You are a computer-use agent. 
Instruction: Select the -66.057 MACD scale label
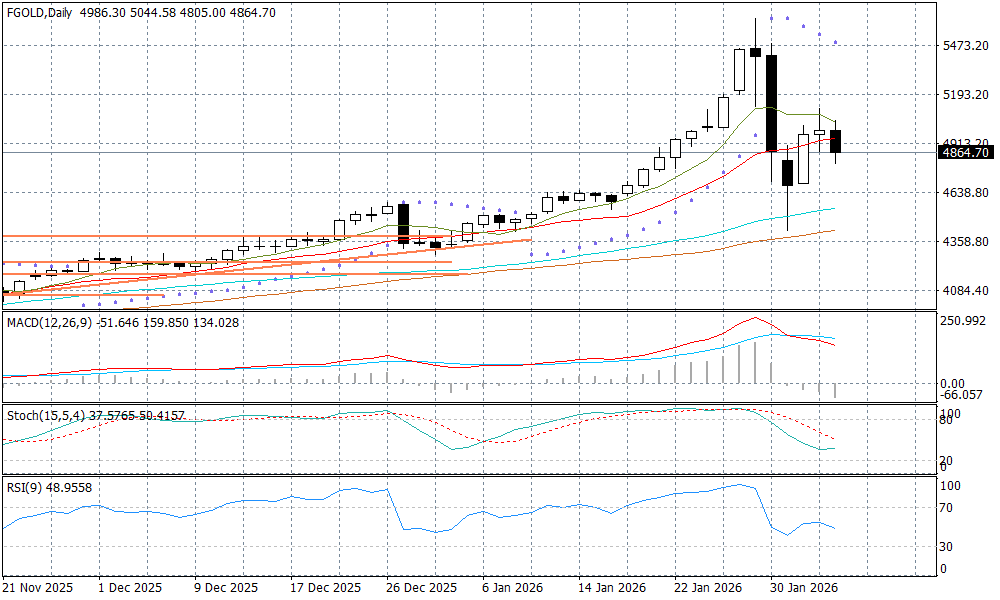pos(965,396)
